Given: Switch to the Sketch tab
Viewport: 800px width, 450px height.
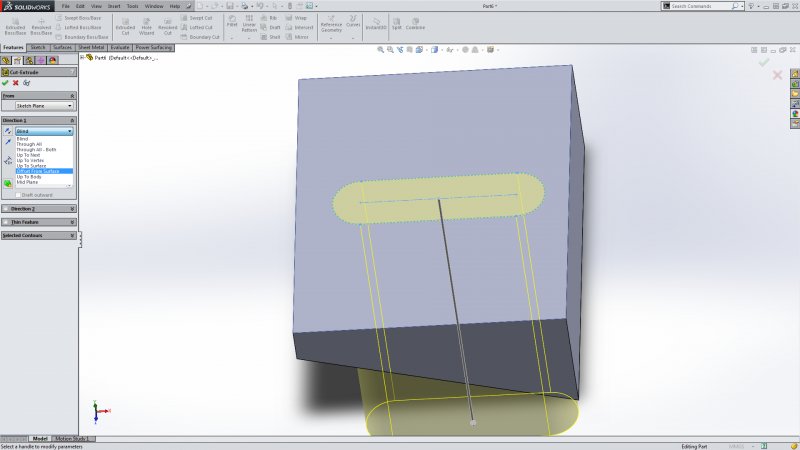Looking at the screenshot, I should point(38,47).
